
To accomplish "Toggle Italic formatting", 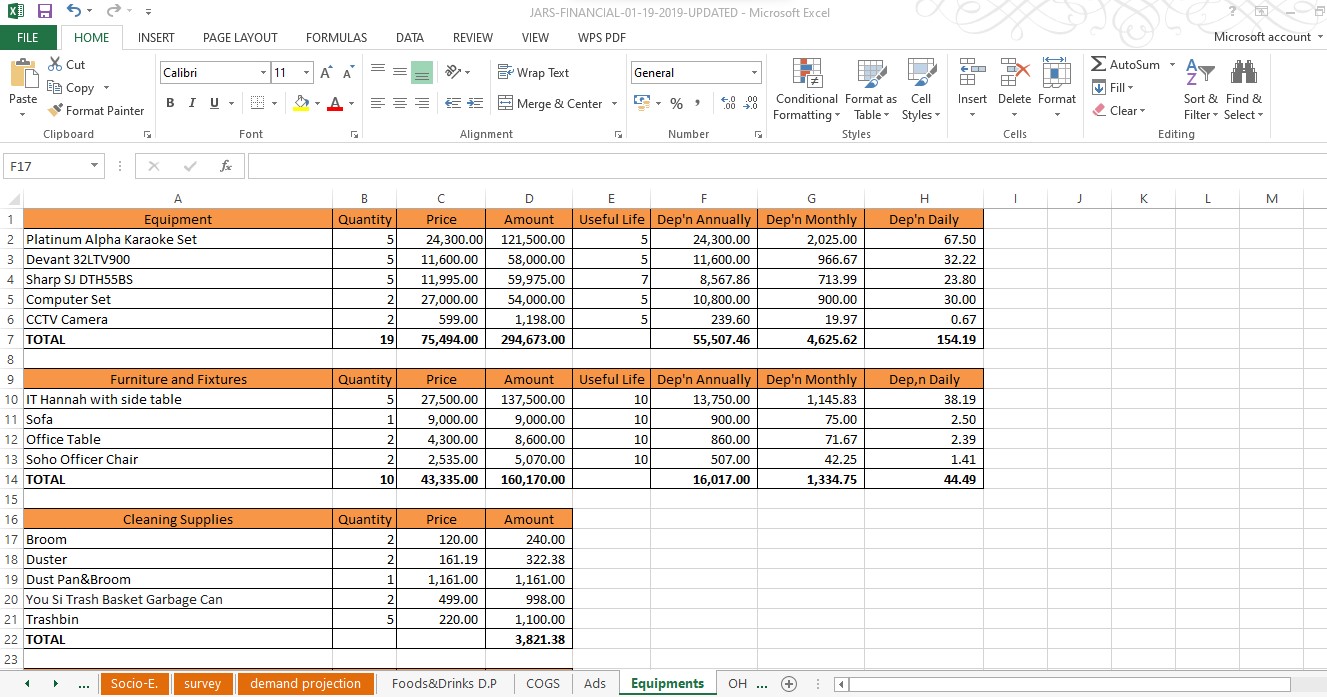I will pyautogui.click(x=193, y=103).
